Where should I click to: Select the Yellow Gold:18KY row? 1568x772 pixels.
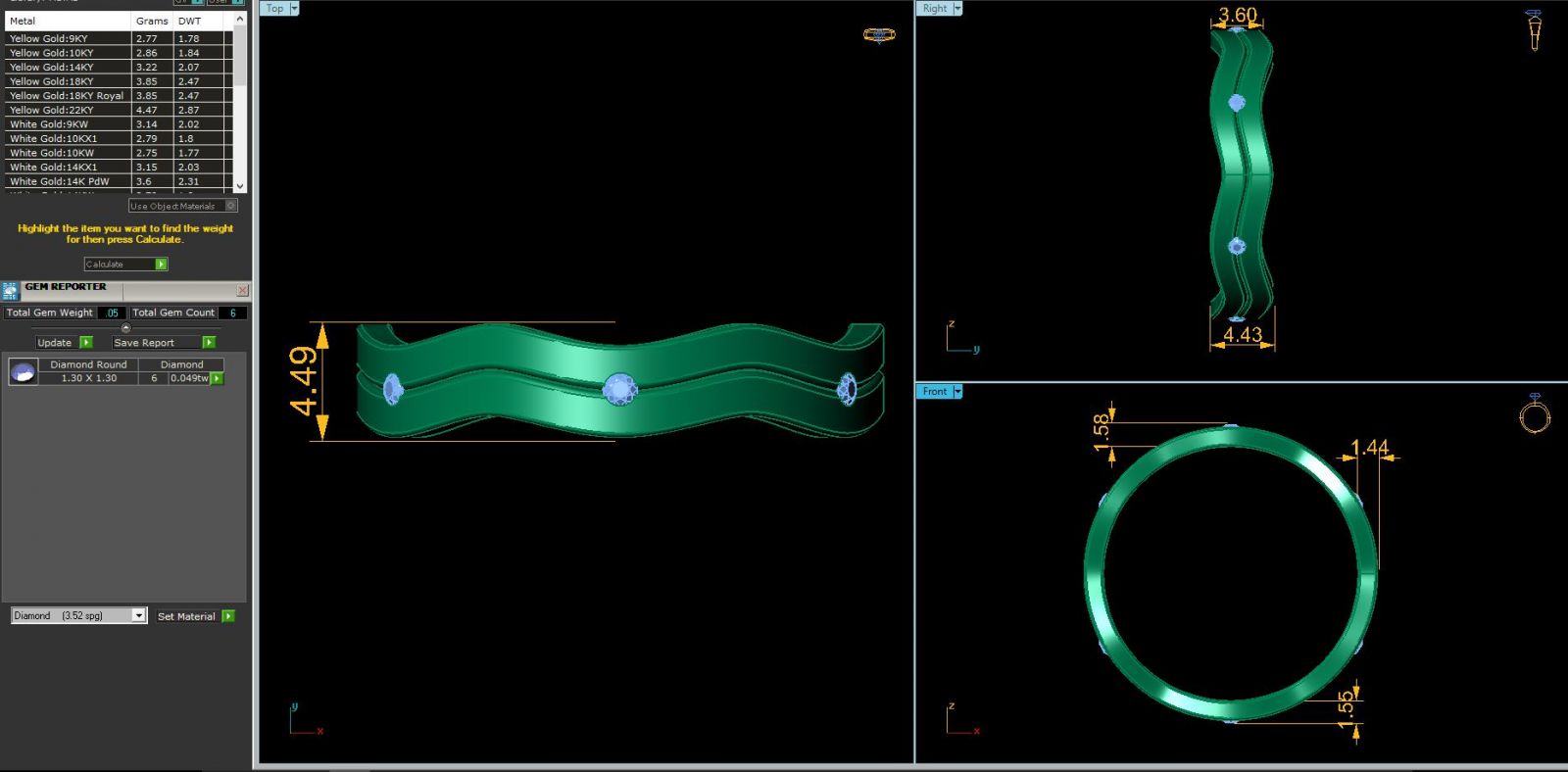coord(67,81)
